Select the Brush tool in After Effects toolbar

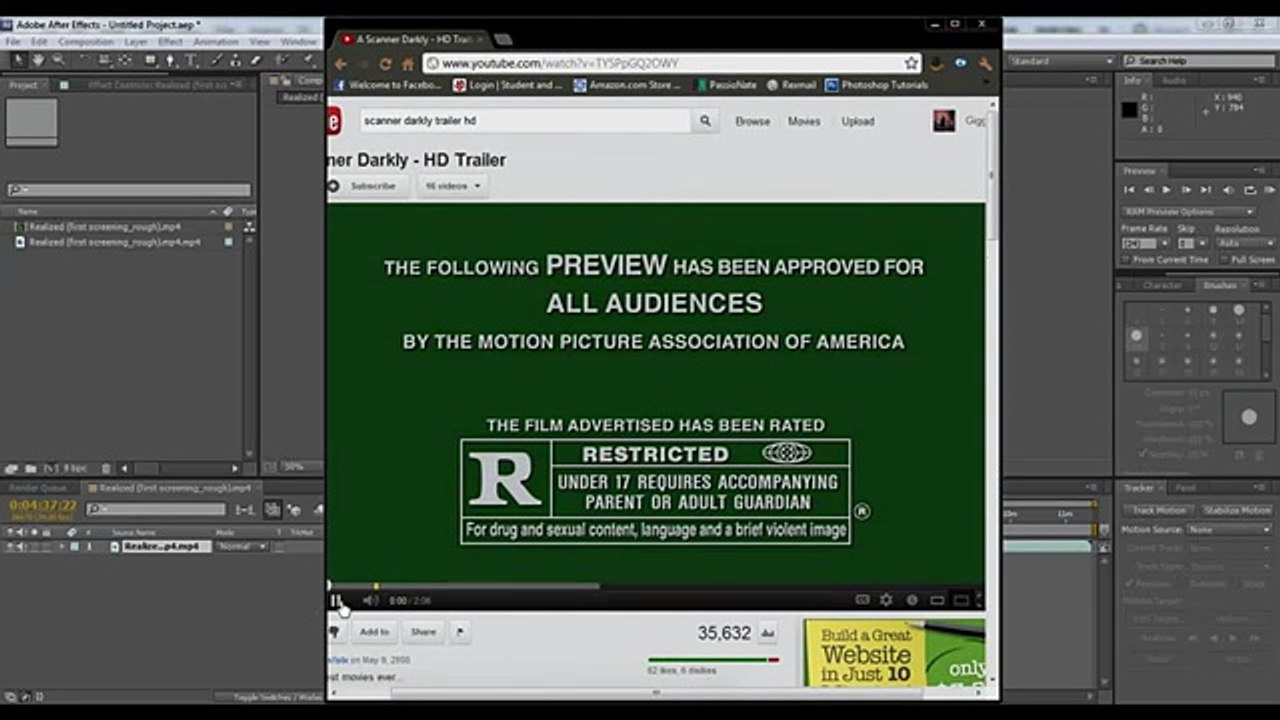pos(215,60)
